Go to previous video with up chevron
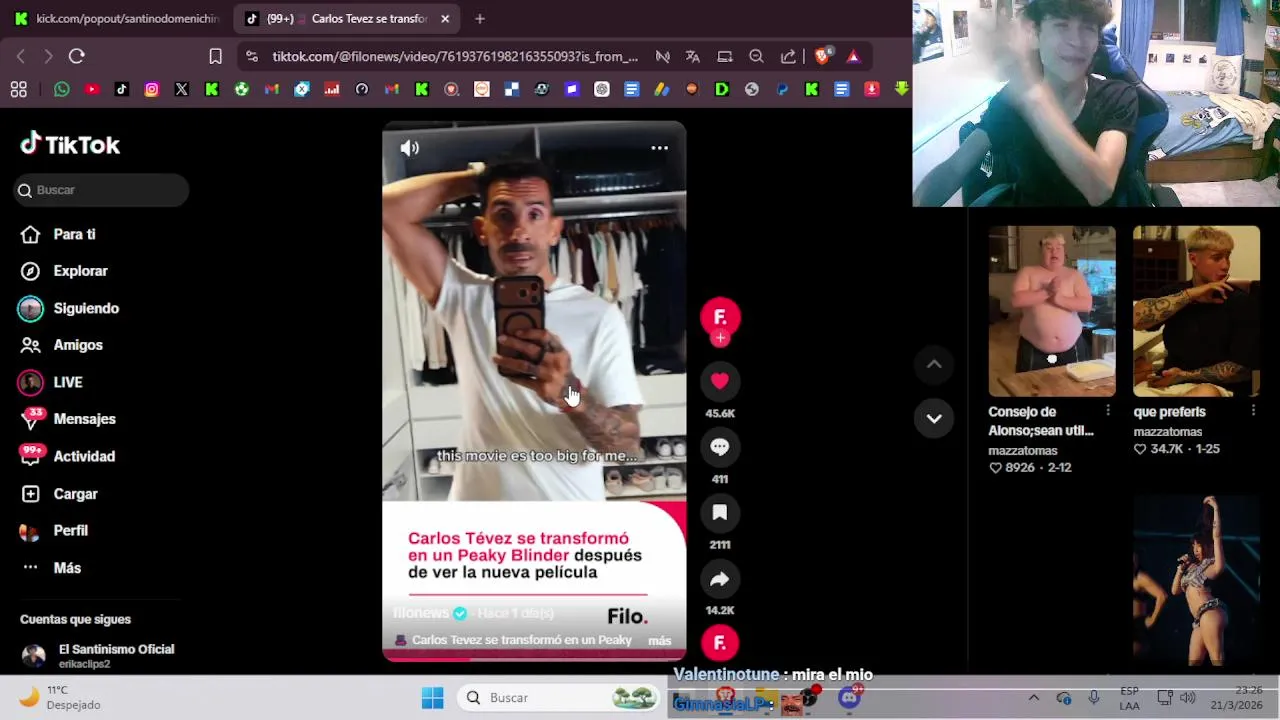 [x=934, y=365]
